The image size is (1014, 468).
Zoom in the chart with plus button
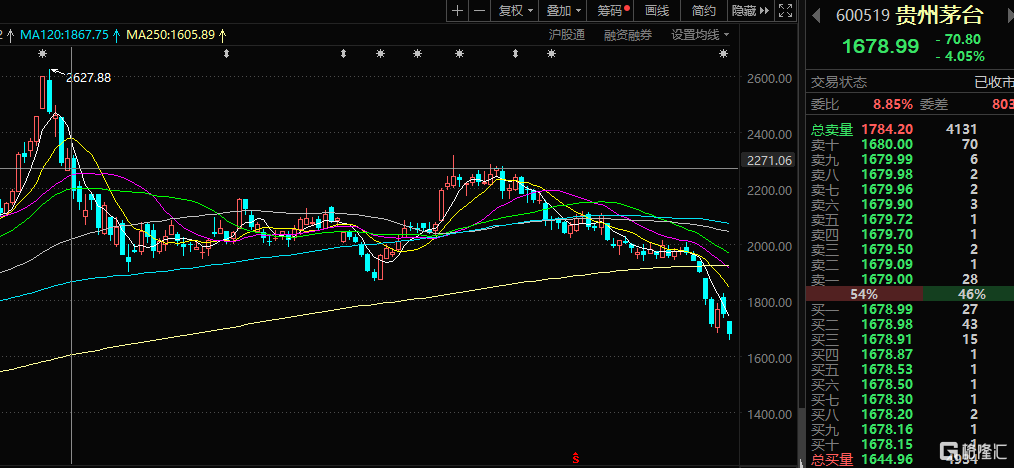[x=457, y=10]
